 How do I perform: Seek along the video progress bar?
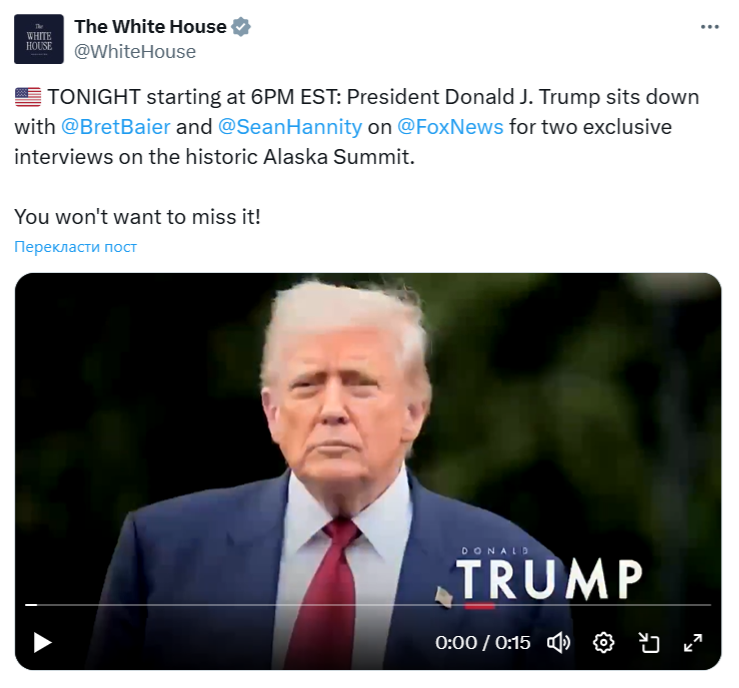368,605
